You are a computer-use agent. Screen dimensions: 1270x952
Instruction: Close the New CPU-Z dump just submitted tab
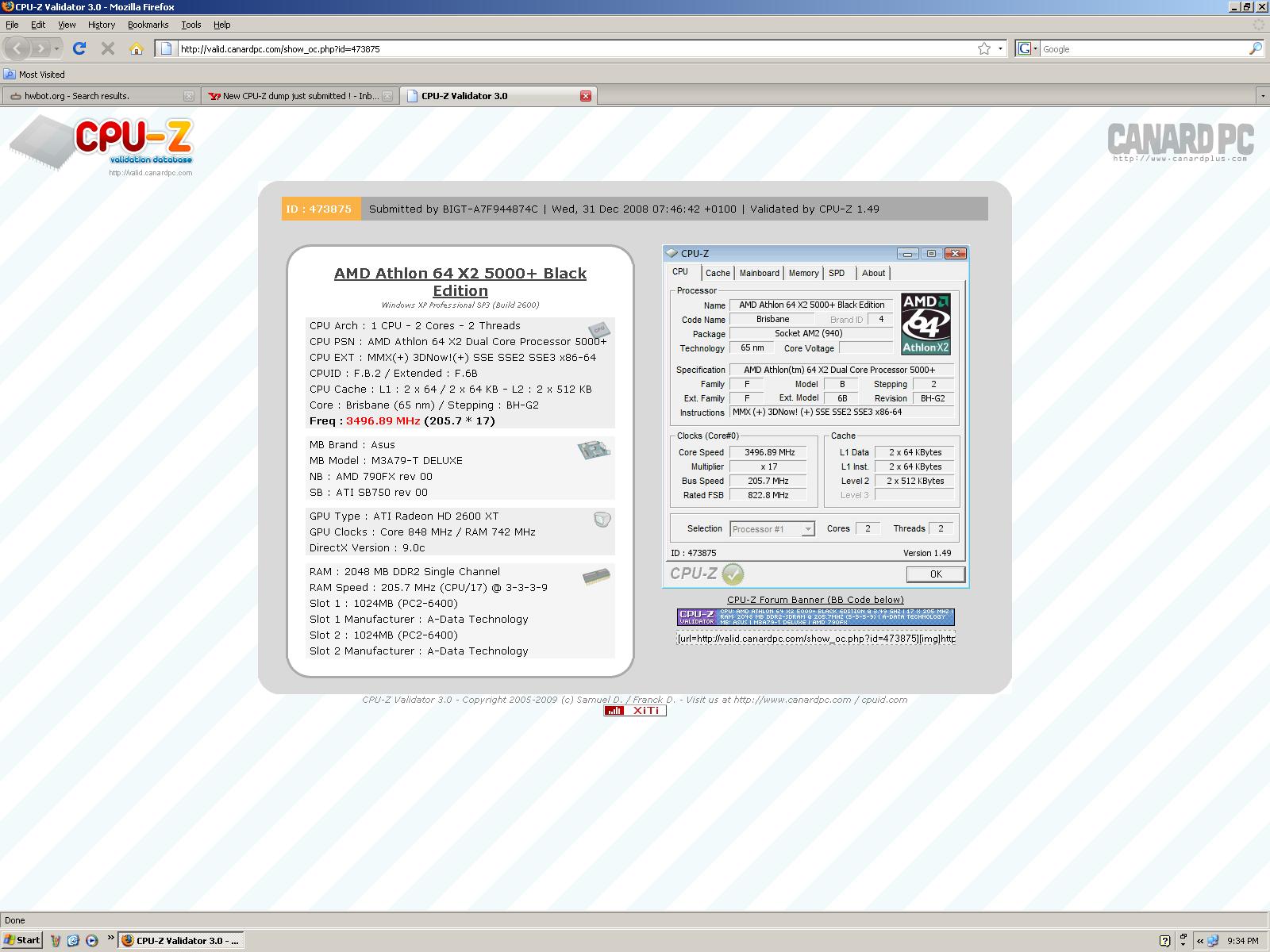[x=387, y=96]
